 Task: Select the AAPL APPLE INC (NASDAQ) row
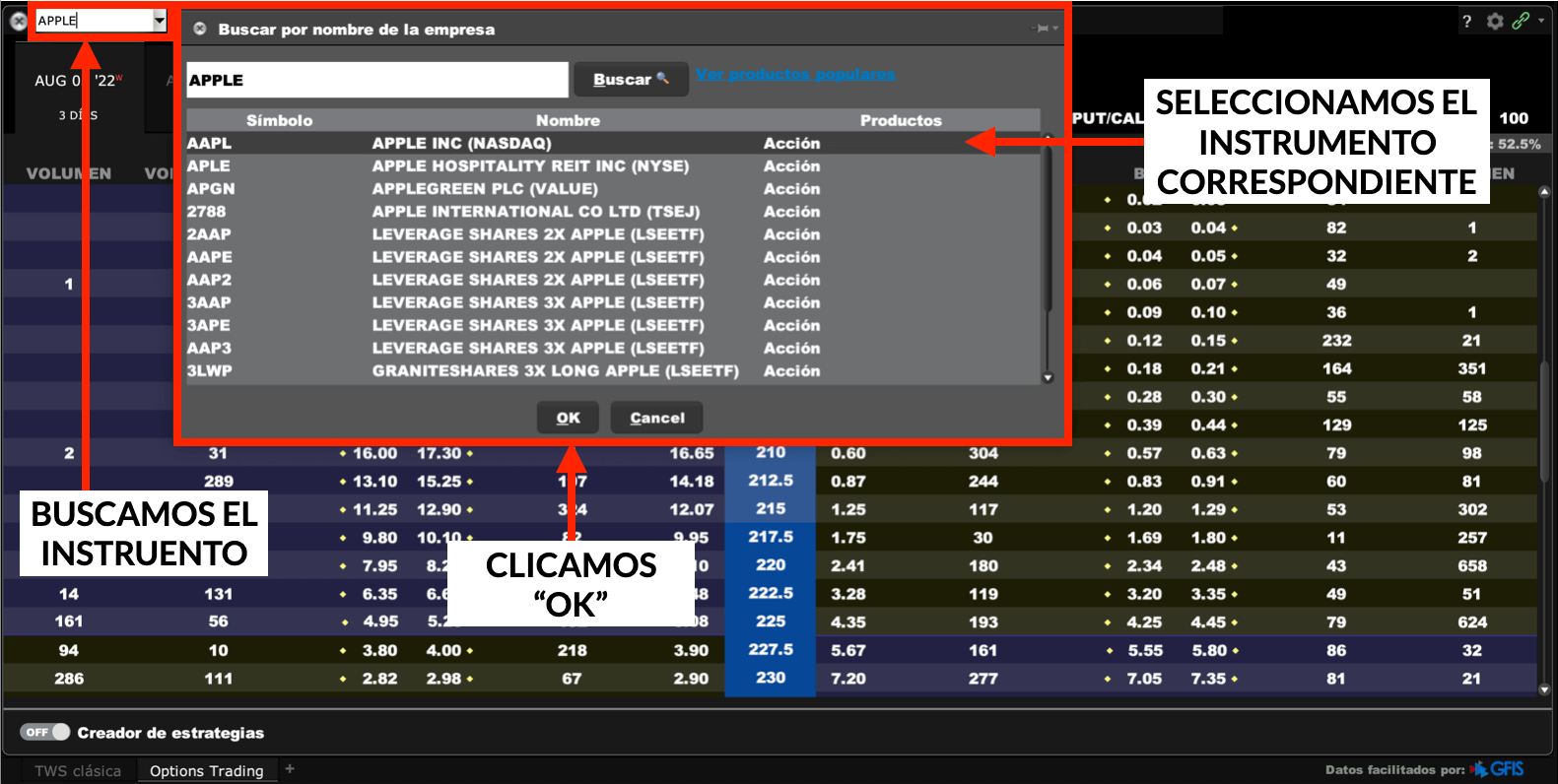pyautogui.click(x=613, y=143)
